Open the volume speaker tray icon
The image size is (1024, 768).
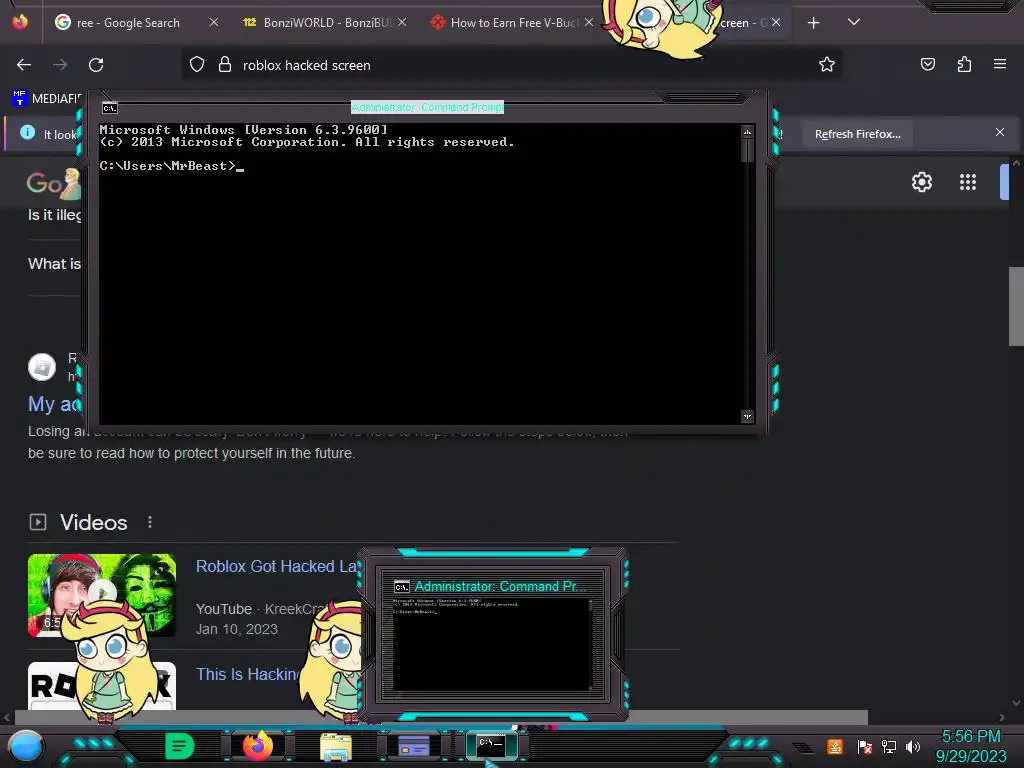coord(913,746)
